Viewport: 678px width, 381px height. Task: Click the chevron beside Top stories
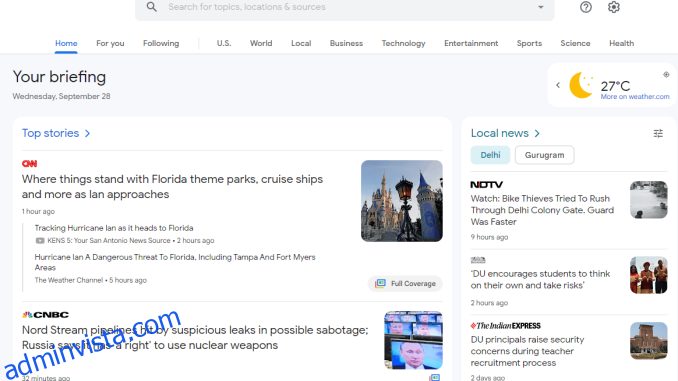[x=87, y=134]
